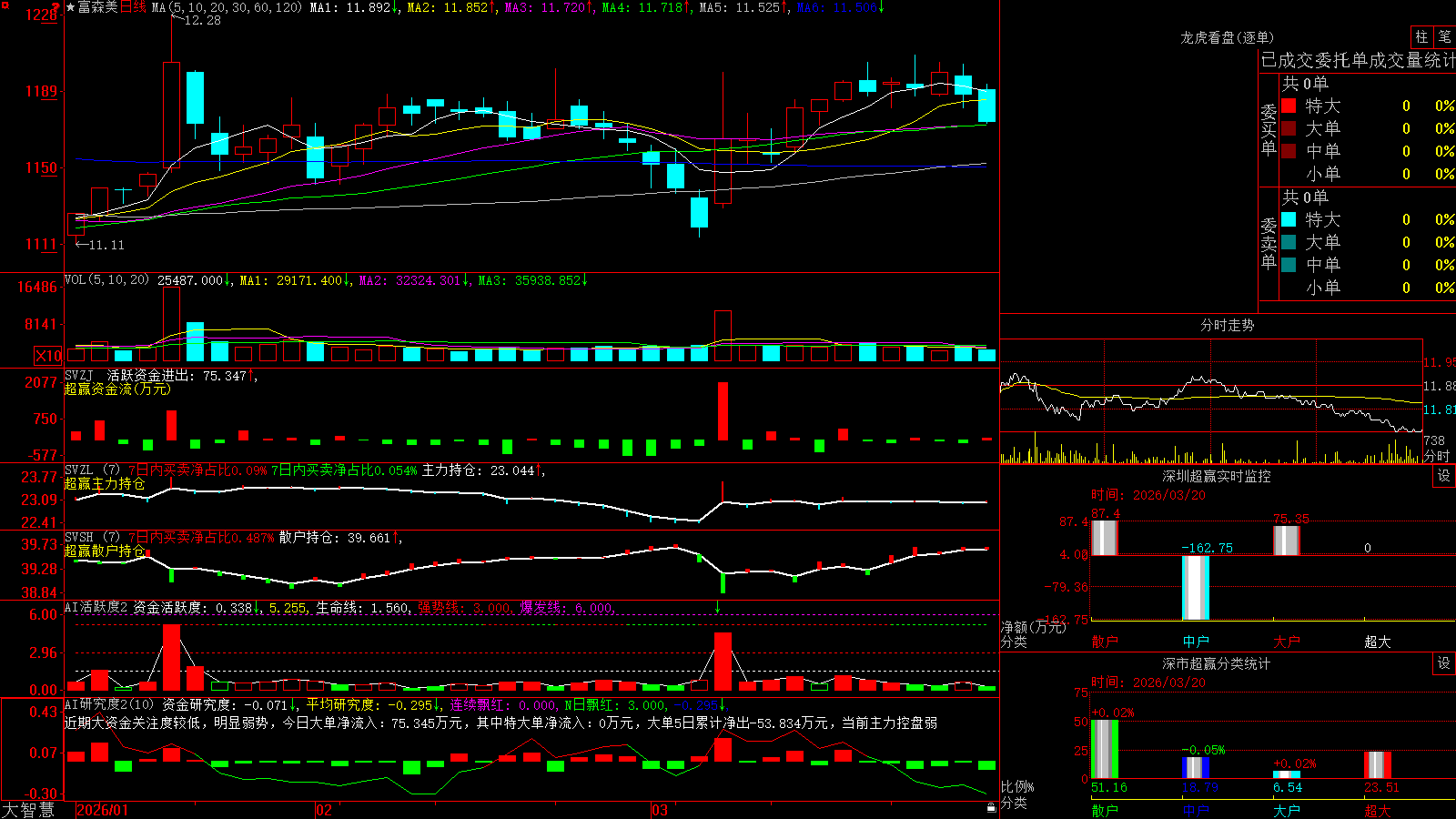Select the 深市超赢分类统计 panel title
Screen dimensions: 1456x819
coord(1216,663)
